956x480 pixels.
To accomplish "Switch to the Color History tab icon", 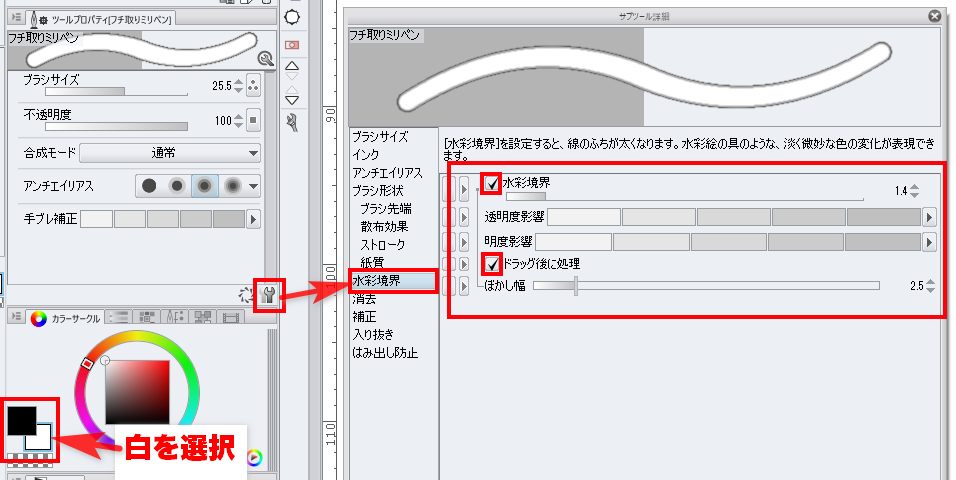I will (x=230, y=317).
